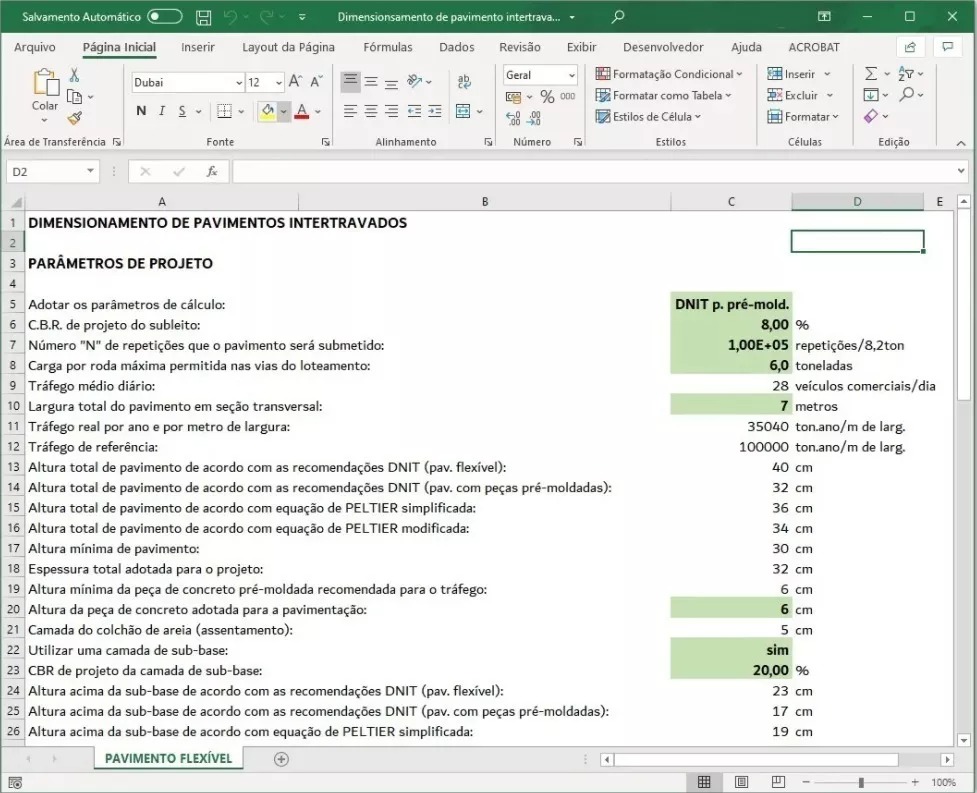This screenshot has width=977, height=793.
Task: Select the PAVIMENTO FLEXÍVEL sheet tab
Action: pos(166,759)
